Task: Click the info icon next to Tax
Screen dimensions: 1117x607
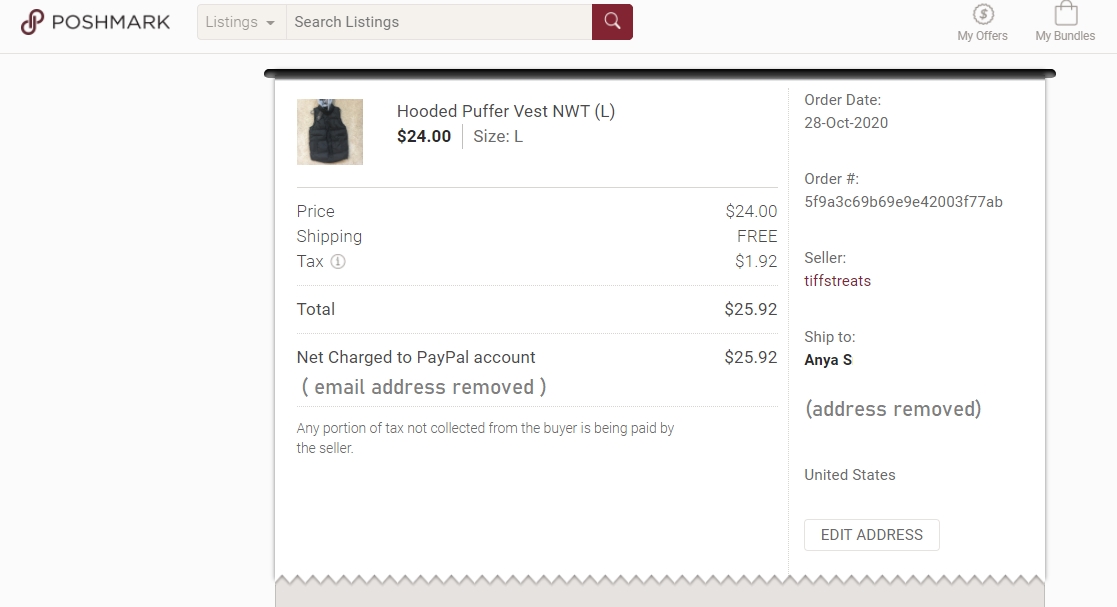Action: tap(338, 262)
